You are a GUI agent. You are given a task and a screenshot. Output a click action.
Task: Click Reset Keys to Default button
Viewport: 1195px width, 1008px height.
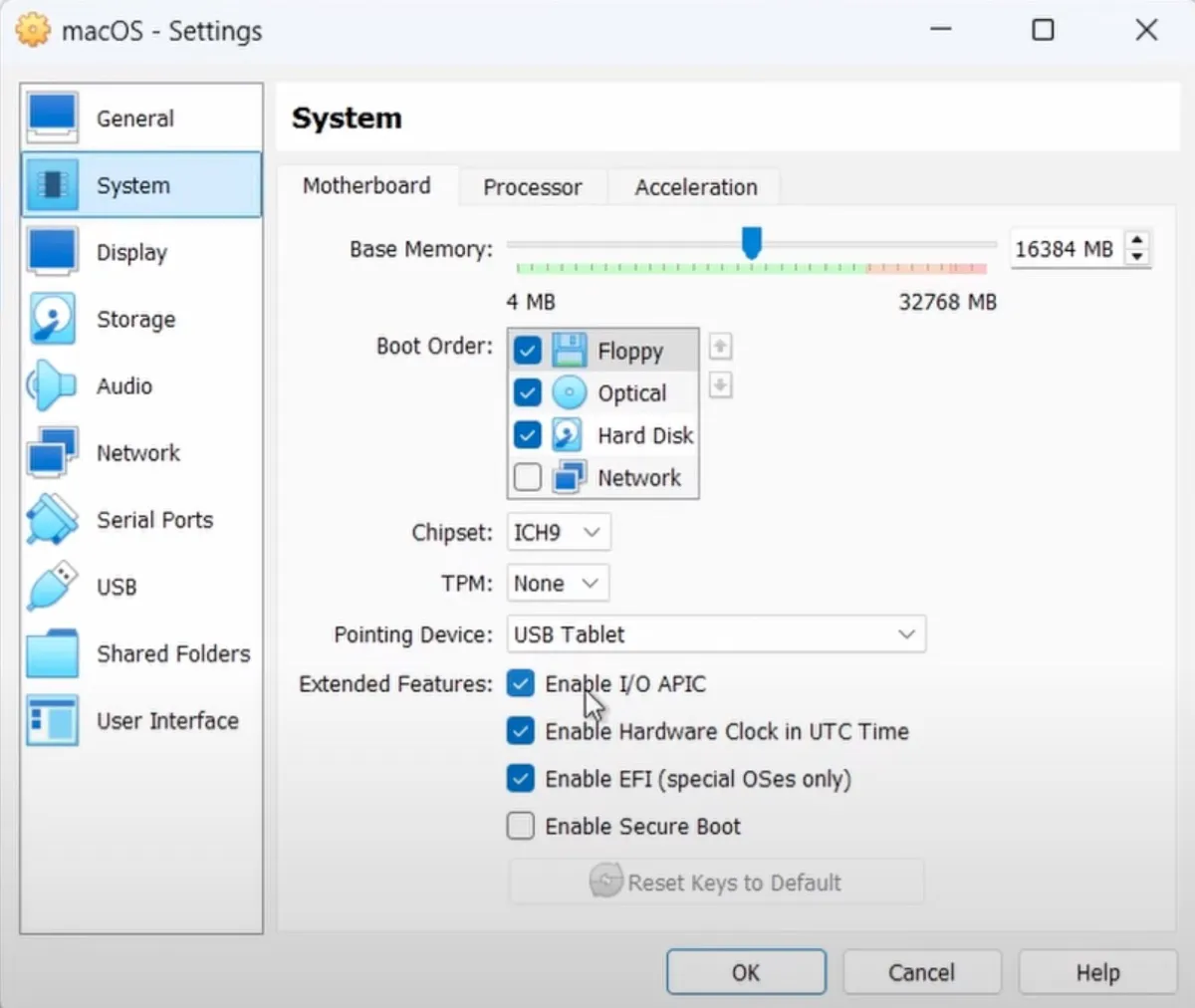[x=716, y=882]
